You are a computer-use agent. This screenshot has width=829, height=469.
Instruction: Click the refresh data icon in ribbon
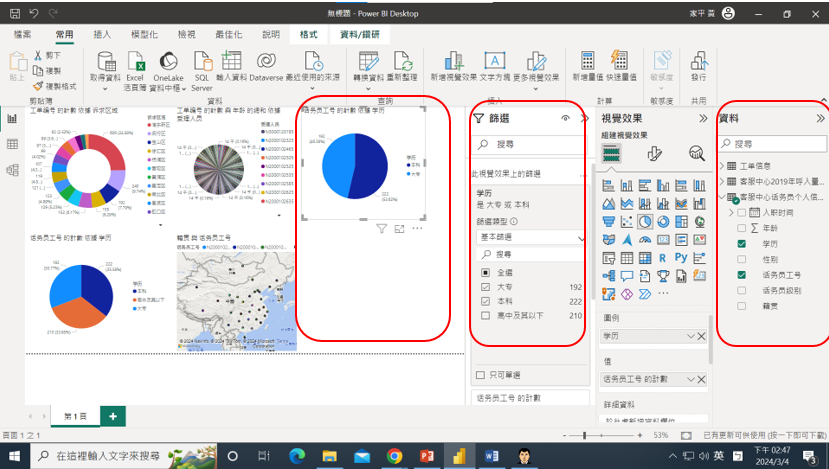[402, 61]
